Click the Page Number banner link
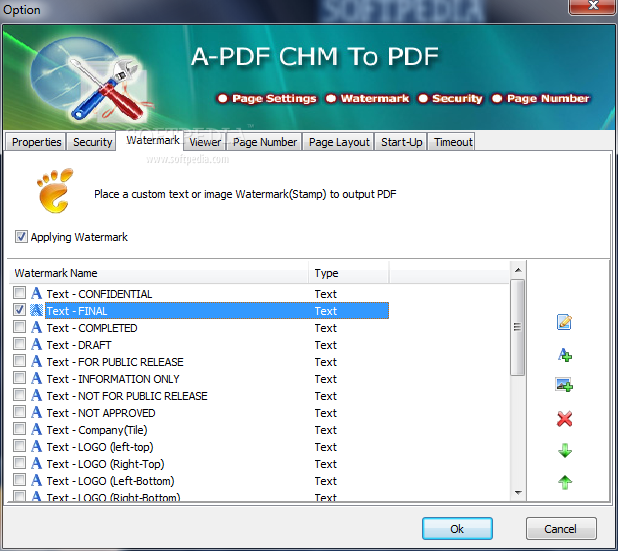 coord(541,99)
